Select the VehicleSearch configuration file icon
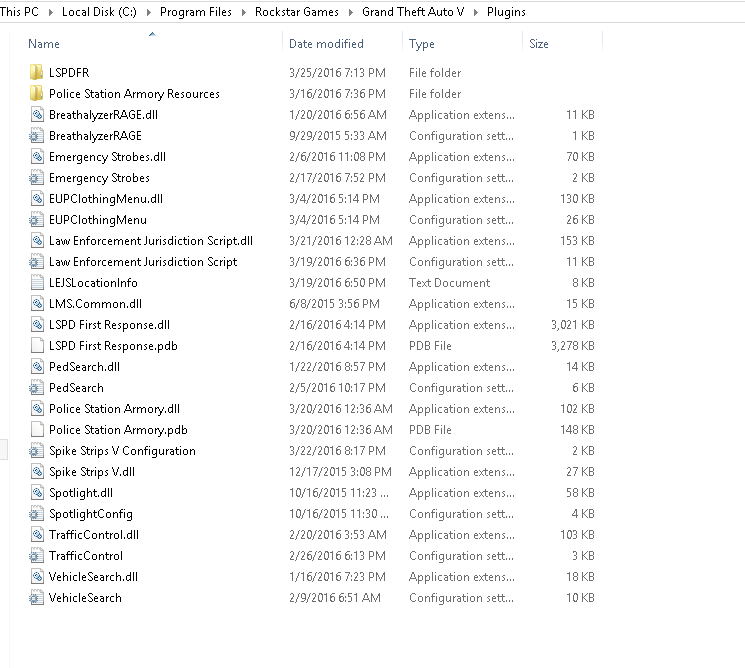Screen dimensions: 745x668 click(x=36, y=598)
